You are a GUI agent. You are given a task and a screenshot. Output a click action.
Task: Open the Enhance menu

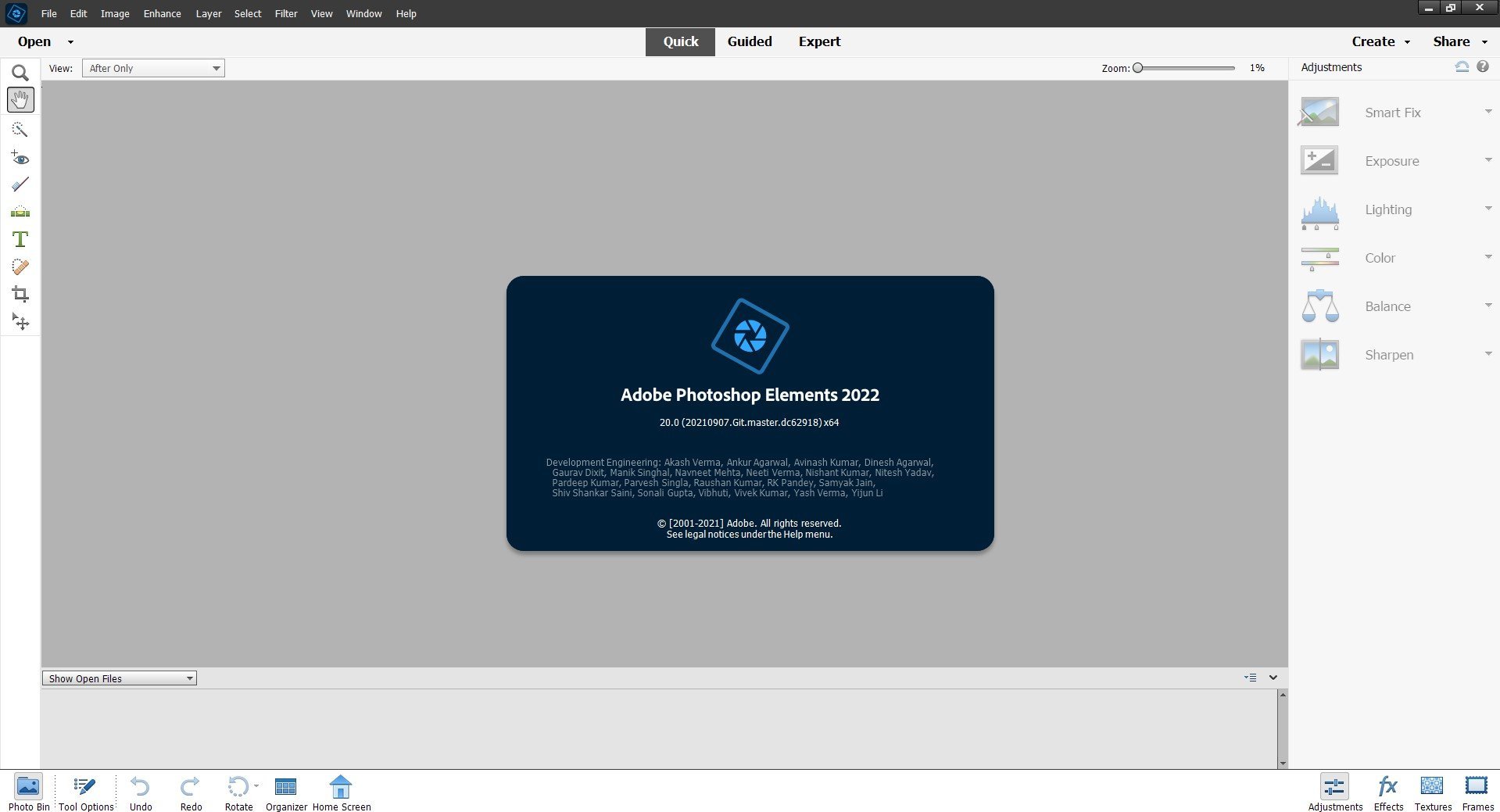162,13
